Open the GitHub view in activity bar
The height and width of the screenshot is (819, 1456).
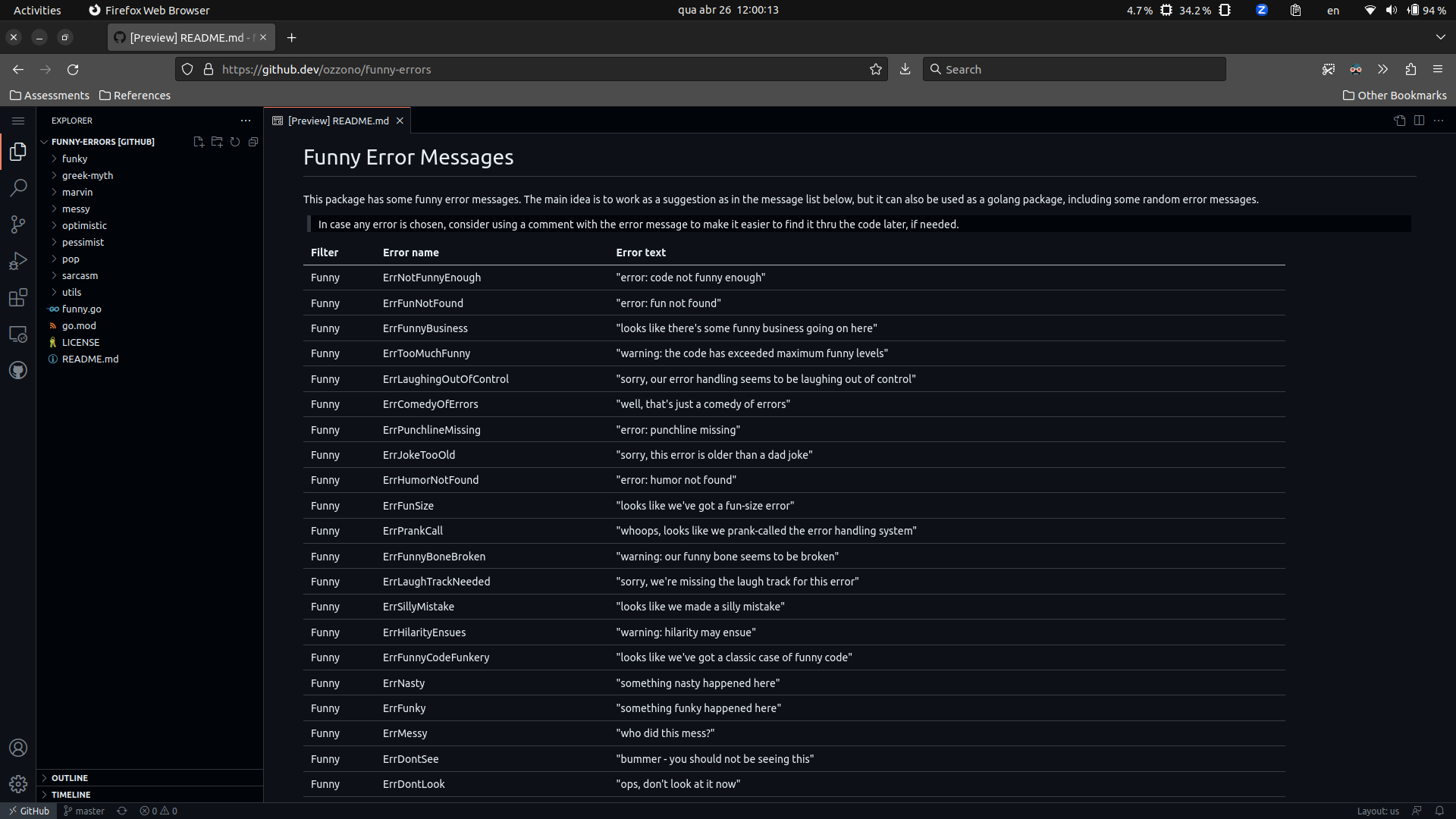click(18, 370)
